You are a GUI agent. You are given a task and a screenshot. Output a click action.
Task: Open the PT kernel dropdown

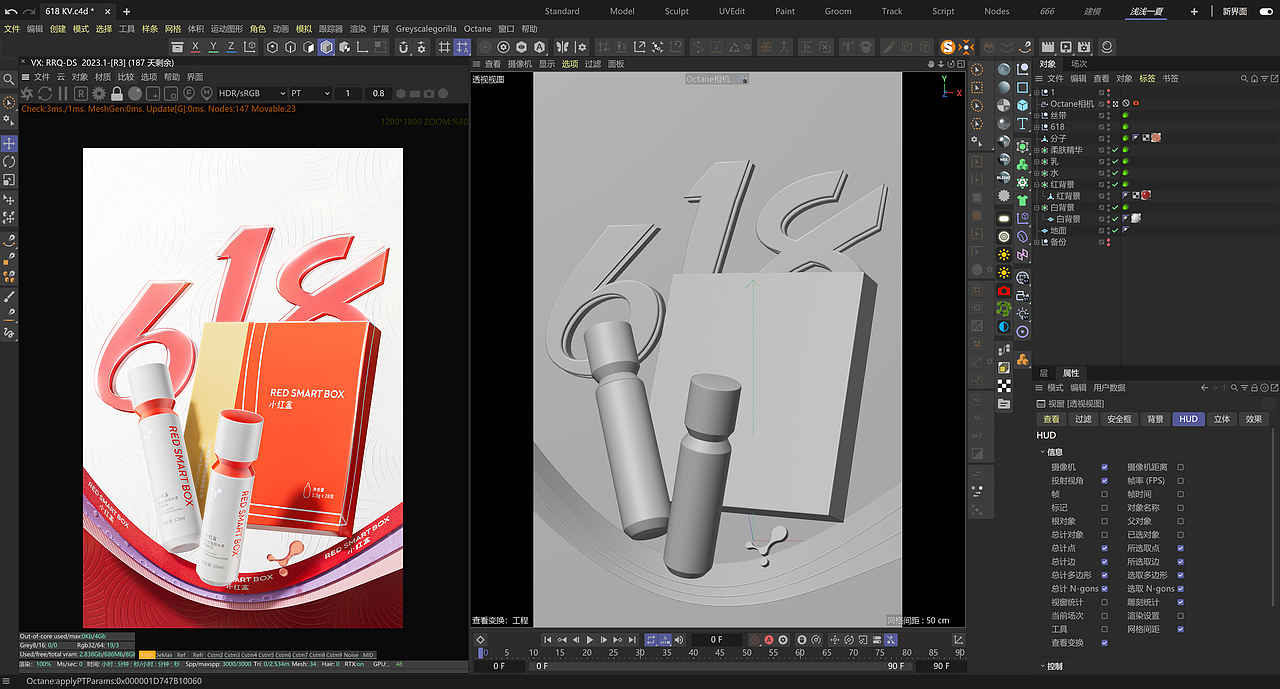(x=310, y=93)
